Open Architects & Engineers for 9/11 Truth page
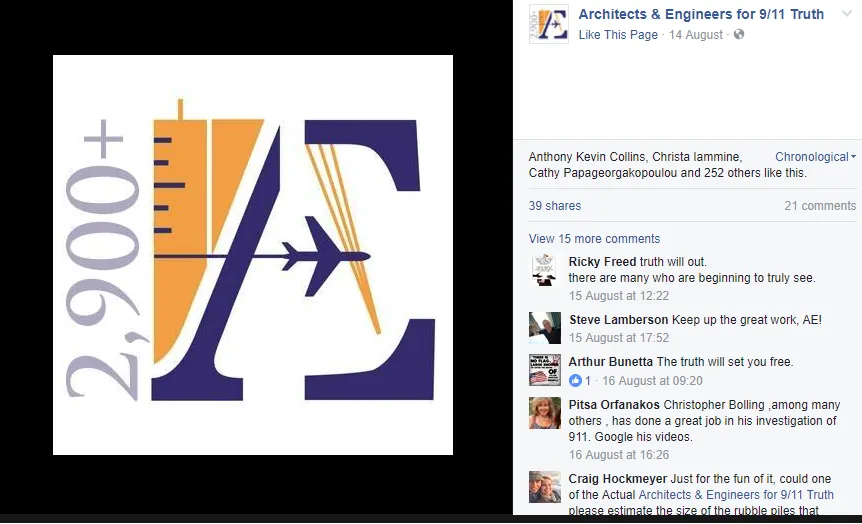Screen dimensions: 862x524 701,14
